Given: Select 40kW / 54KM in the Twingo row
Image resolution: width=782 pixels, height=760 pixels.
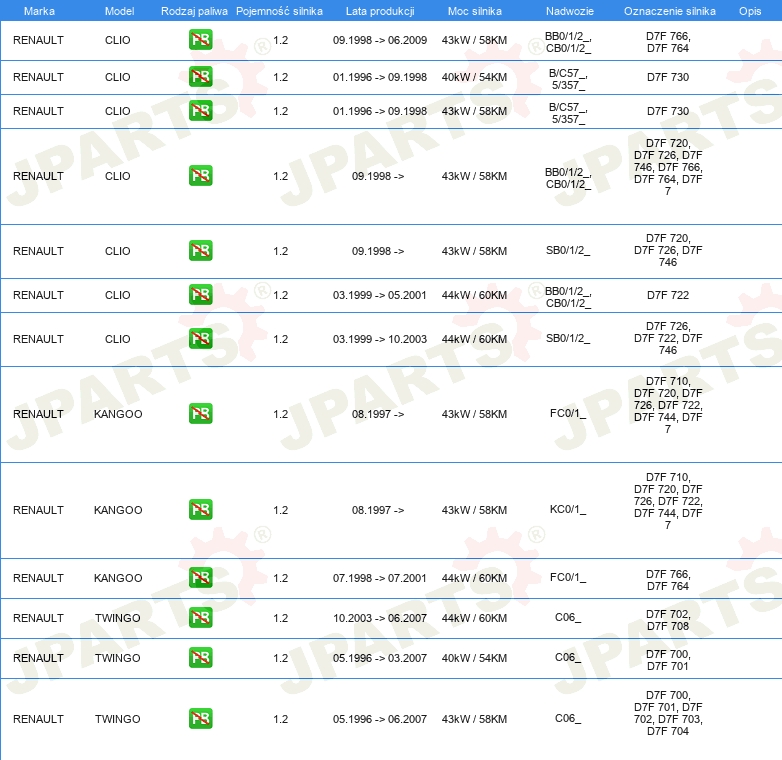Looking at the screenshot, I should (x=474, y=658).
